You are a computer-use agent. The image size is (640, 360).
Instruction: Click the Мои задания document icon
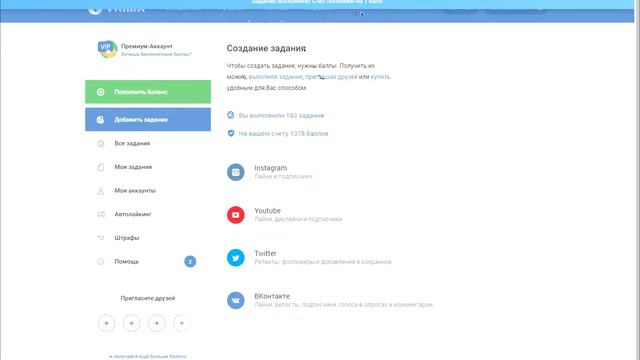pyautogui.click(x=100, y=167)
